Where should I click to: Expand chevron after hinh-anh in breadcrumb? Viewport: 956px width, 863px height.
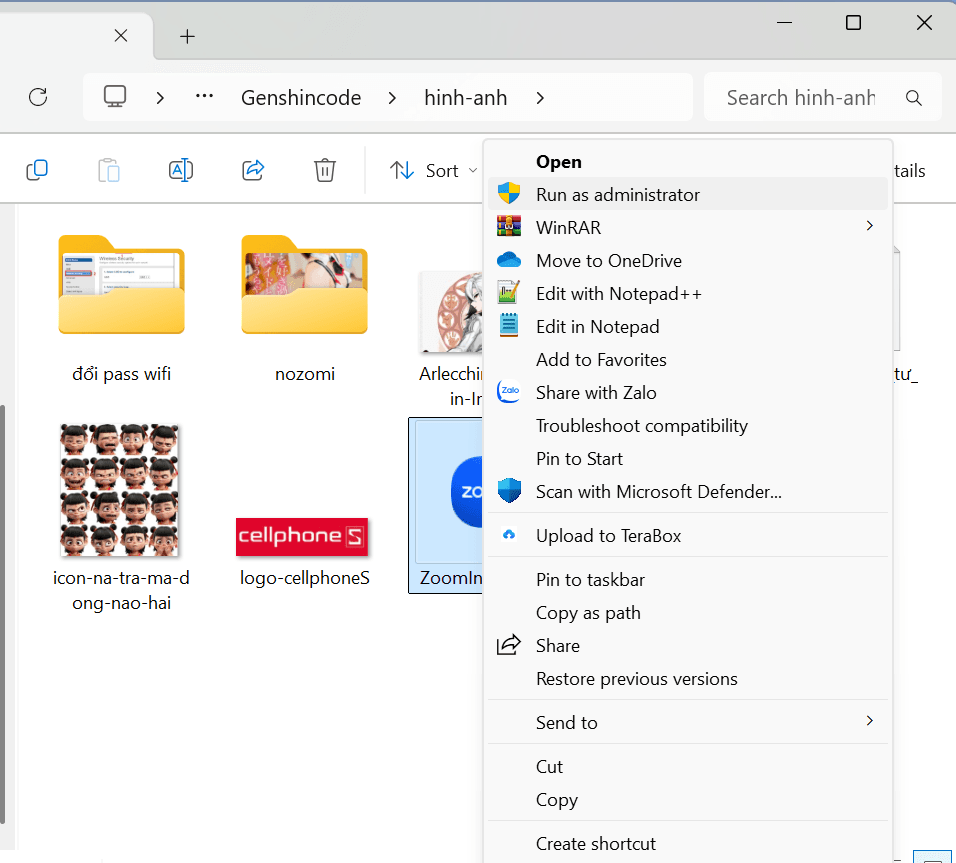pyautogui.click(x=540, y=98)
